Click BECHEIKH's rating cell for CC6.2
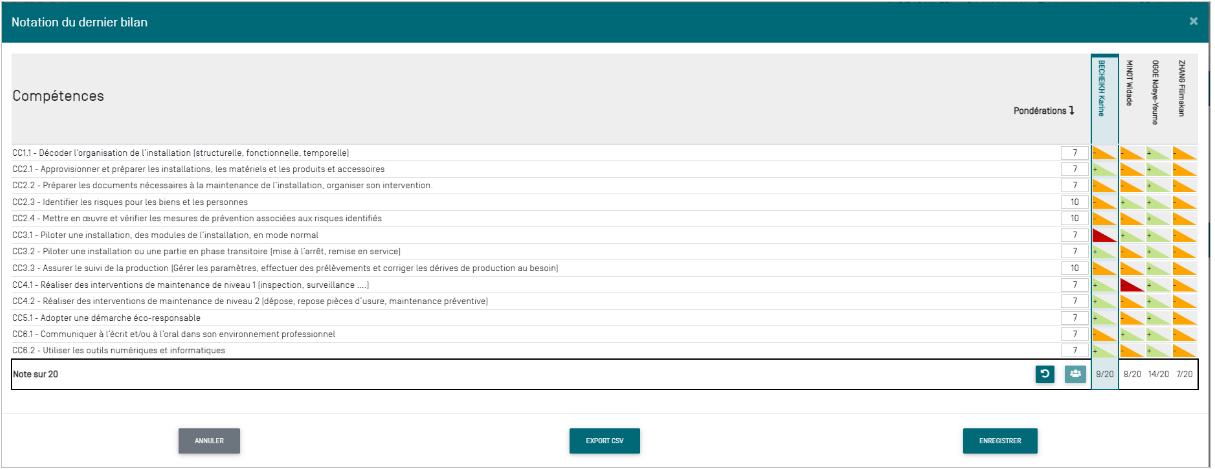 pyautogui.click(x=1104, y=350)
